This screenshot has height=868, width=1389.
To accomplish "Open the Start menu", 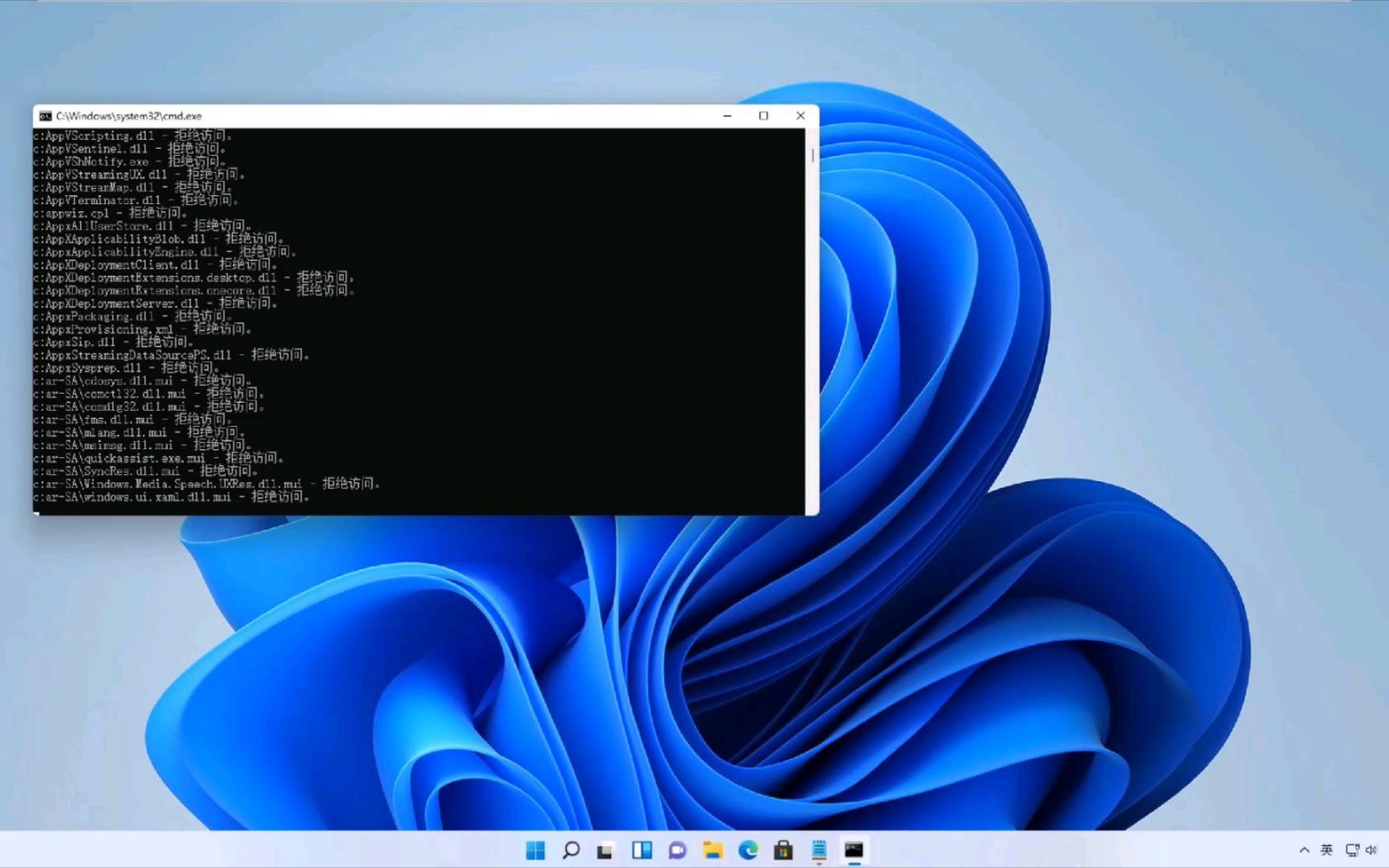I will [535, 850].
